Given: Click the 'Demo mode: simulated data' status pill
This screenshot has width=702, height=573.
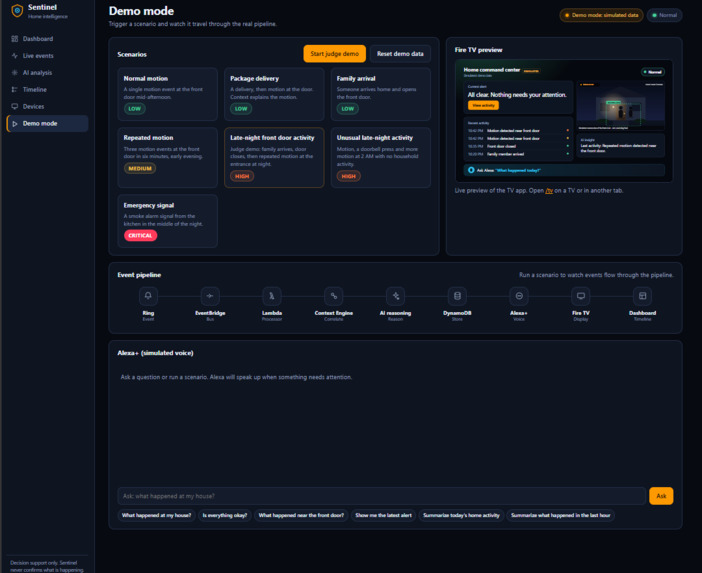Looking at the screenshot, I should point(601,15).
